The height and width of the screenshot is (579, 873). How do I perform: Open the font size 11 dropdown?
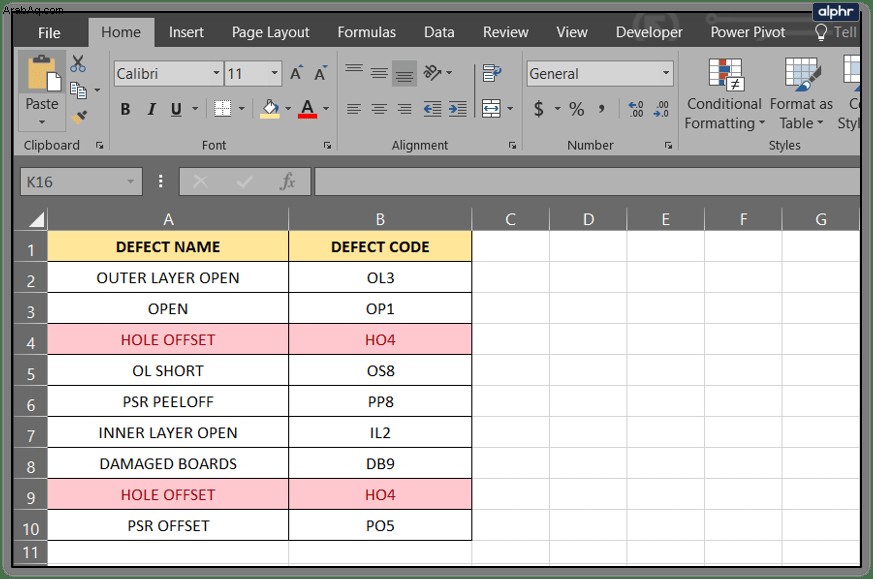(274, 73)
